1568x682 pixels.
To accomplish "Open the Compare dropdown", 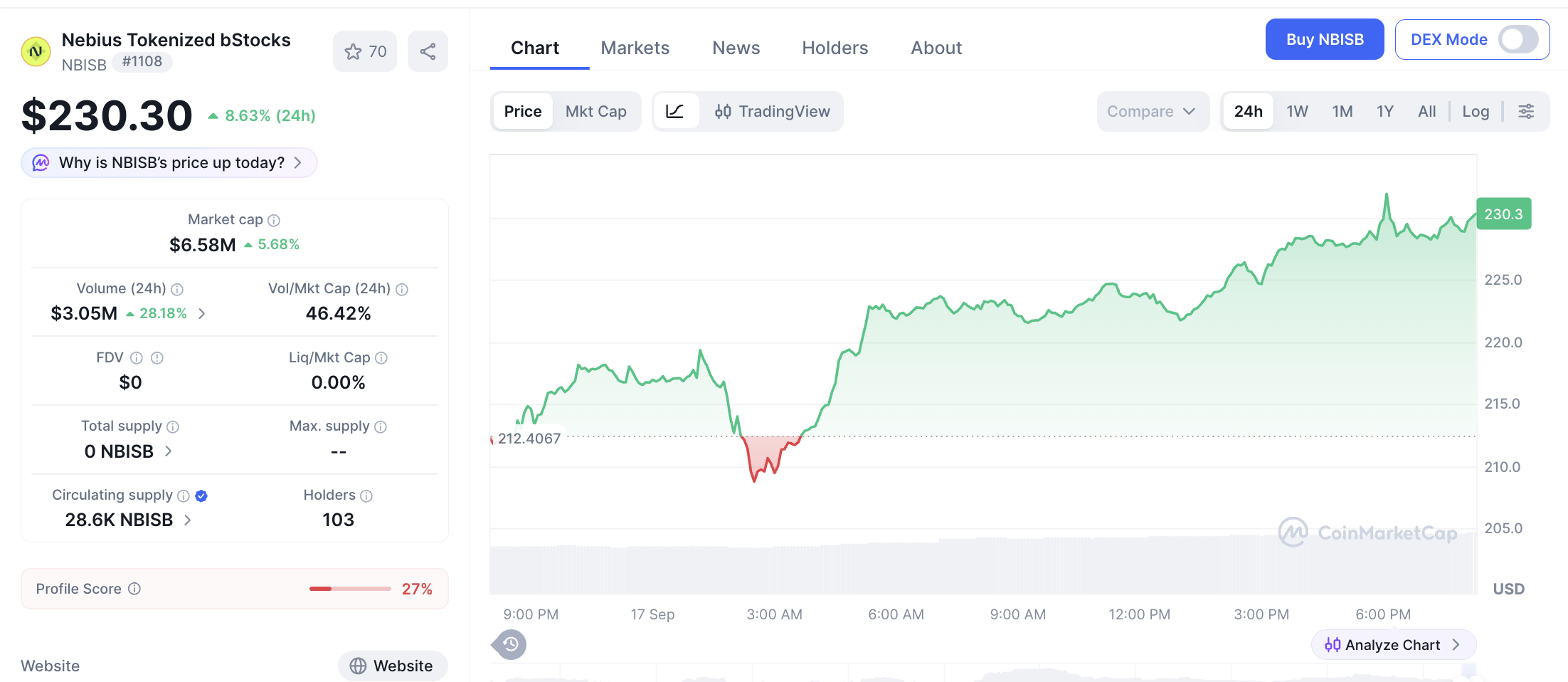I will coord(1153,111).
